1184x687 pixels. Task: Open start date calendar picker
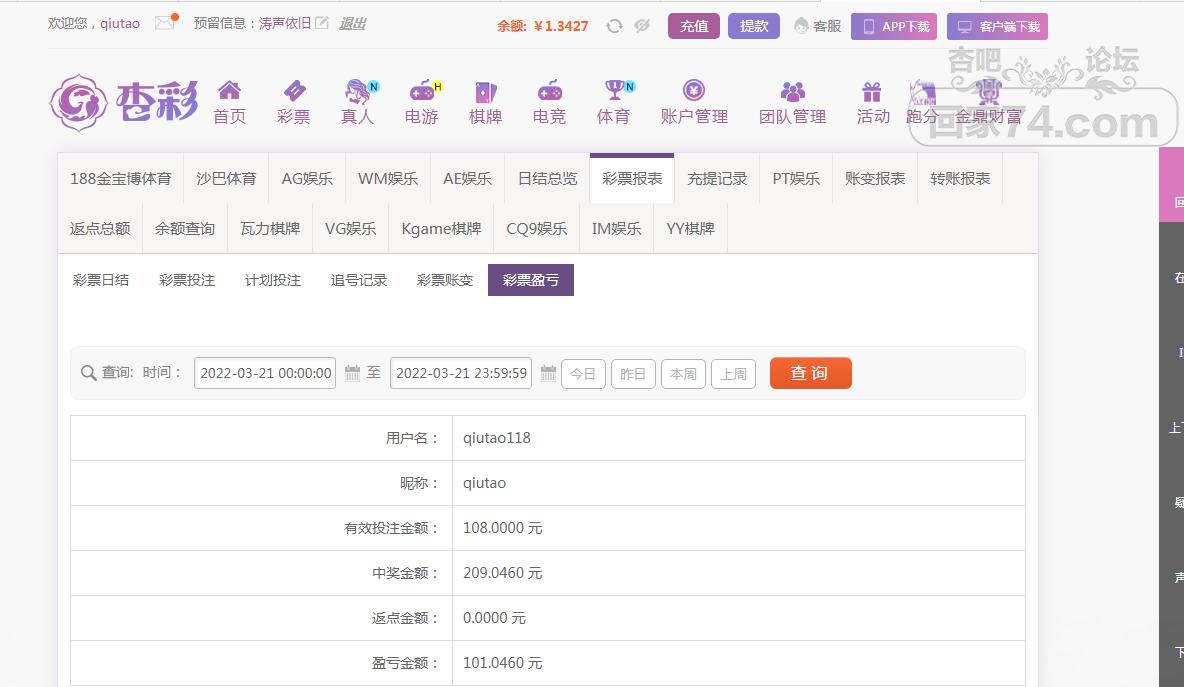click(x=352, y=373)
